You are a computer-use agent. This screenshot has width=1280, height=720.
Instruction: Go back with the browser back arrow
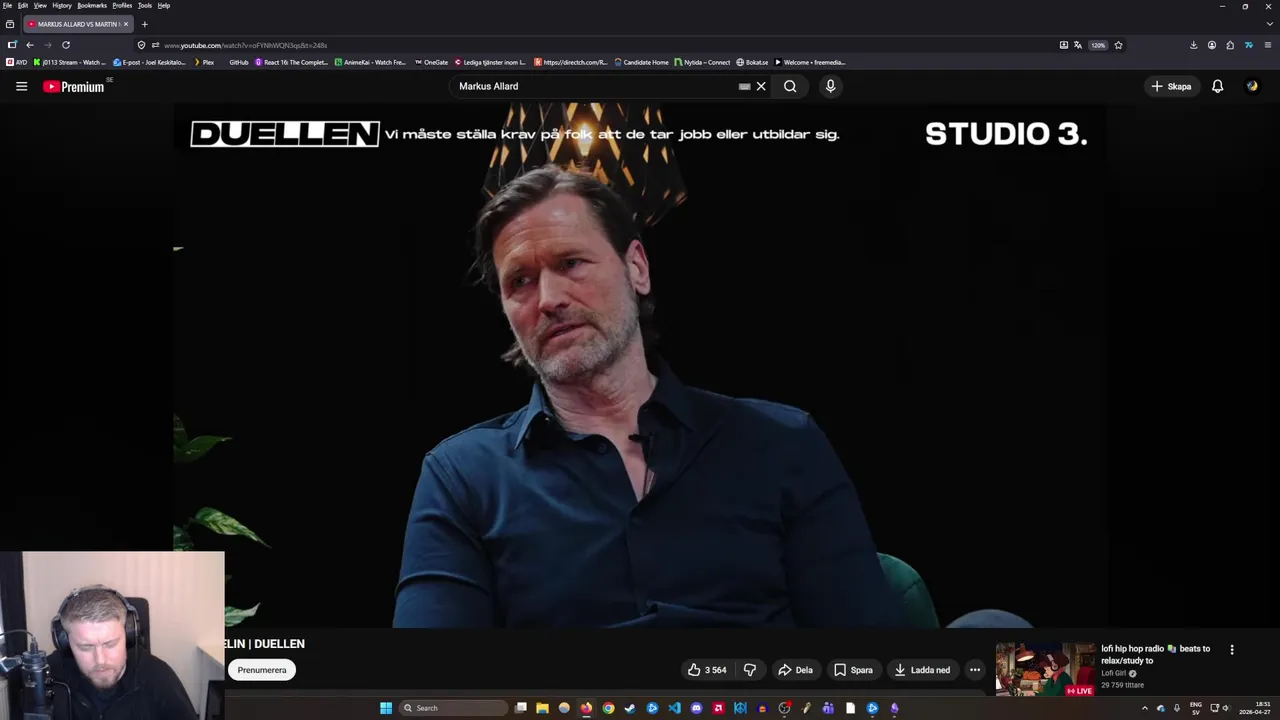point(30,45)
